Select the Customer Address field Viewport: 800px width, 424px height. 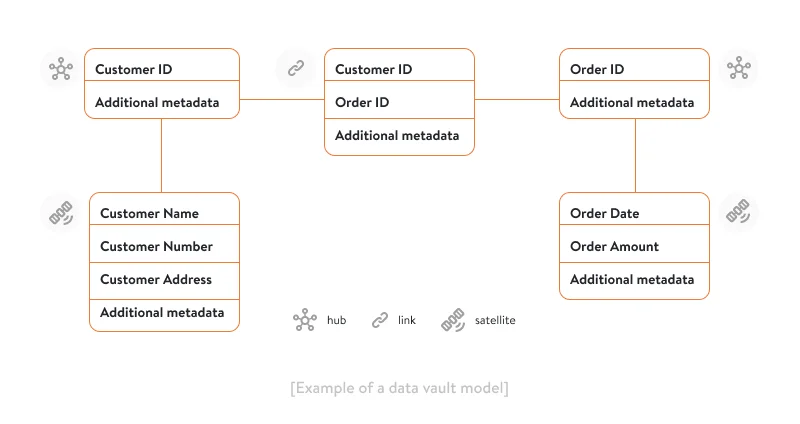(156, 279)
